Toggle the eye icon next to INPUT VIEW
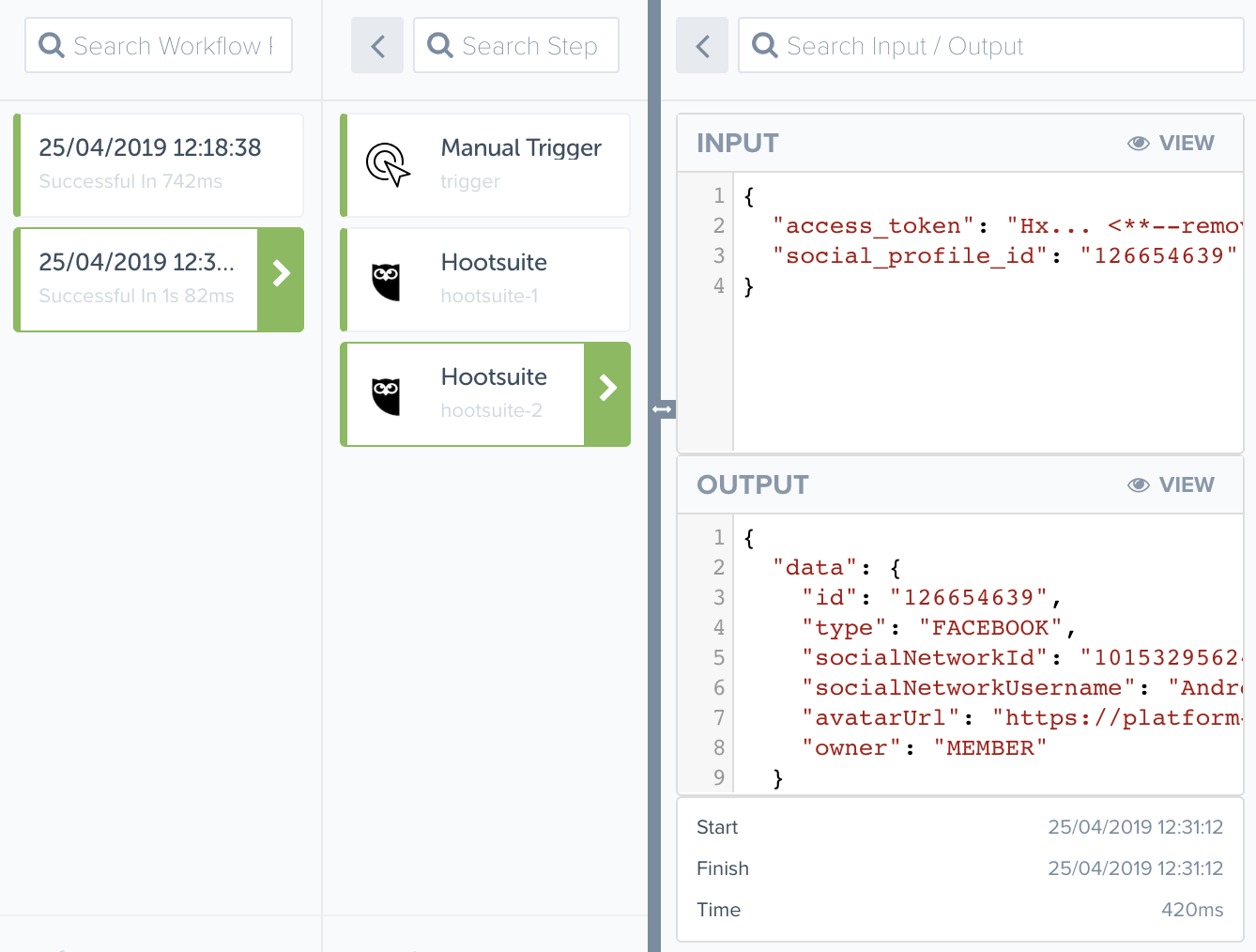This screenshot has width=1256, height=952. 1139,143
